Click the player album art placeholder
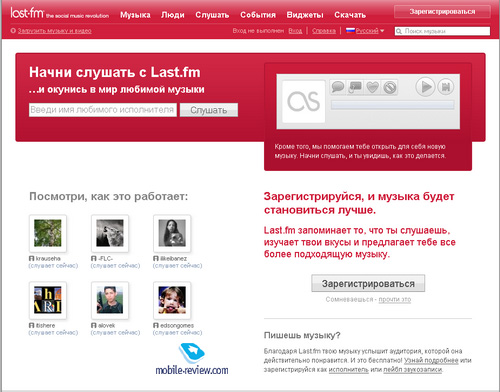 (304, 101)
